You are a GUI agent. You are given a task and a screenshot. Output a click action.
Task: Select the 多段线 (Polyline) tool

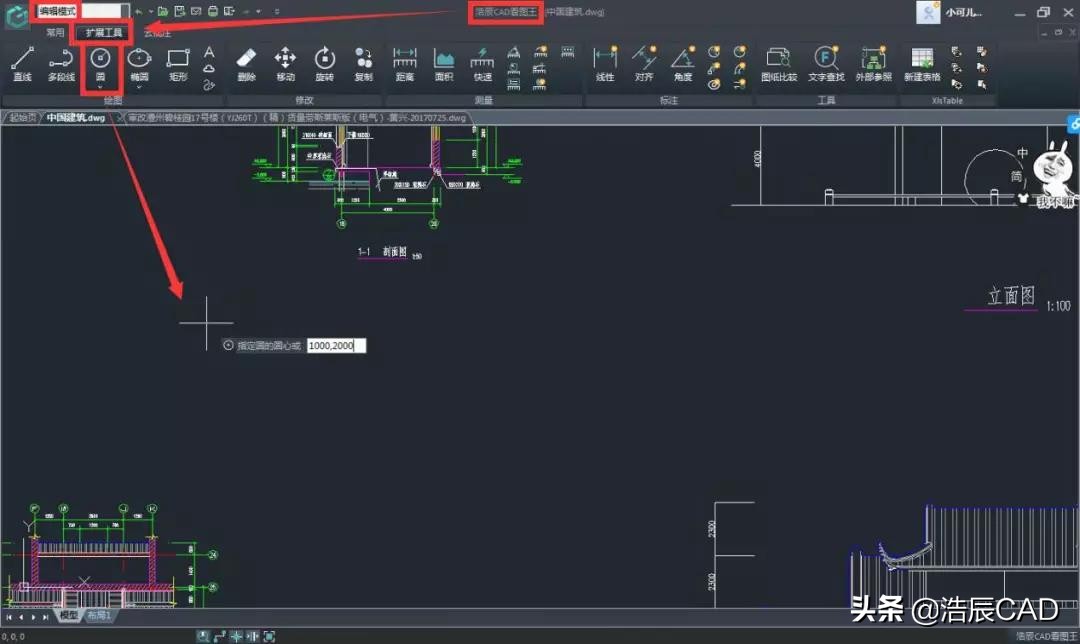[x=61, y=64]
